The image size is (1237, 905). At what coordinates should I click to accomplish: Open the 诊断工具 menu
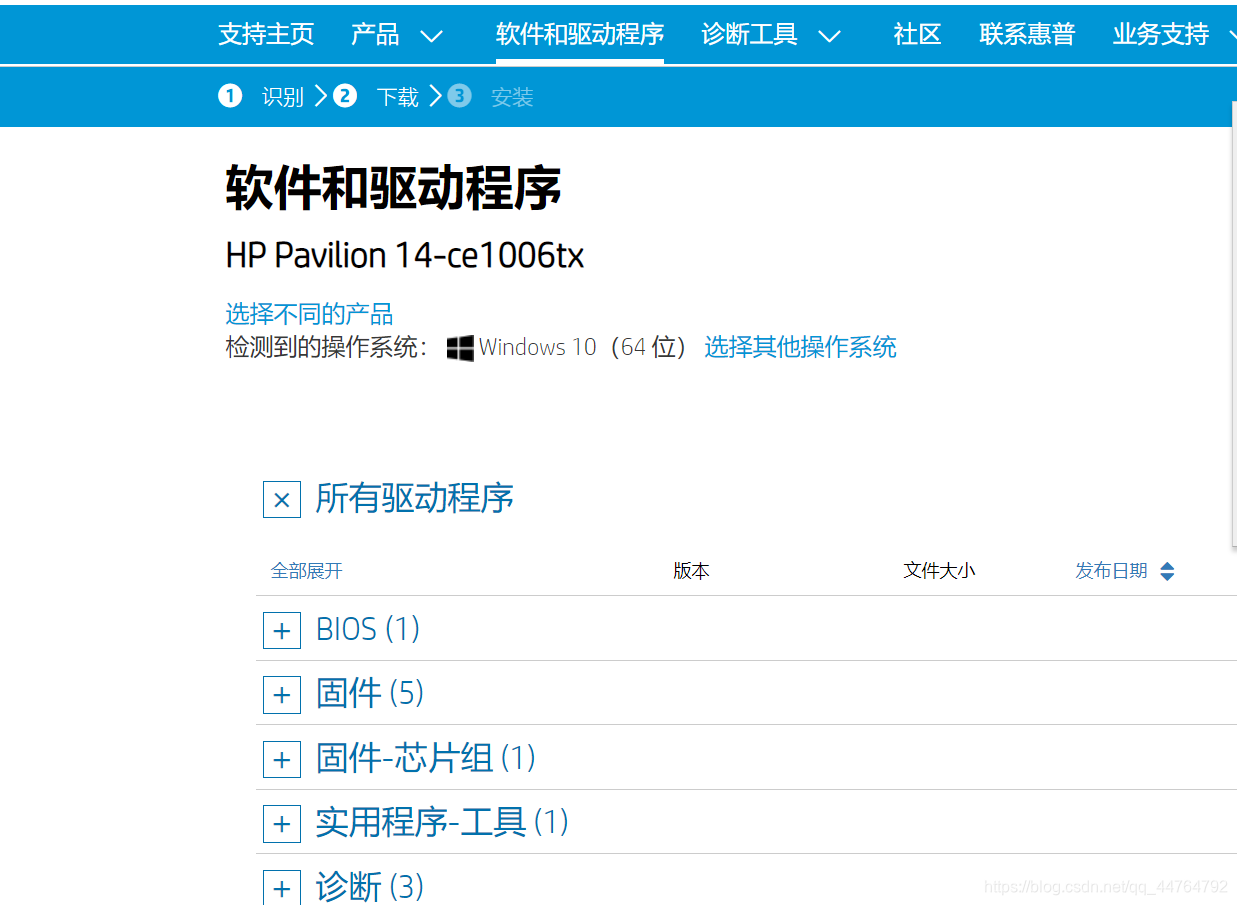(x=749, y=35)
